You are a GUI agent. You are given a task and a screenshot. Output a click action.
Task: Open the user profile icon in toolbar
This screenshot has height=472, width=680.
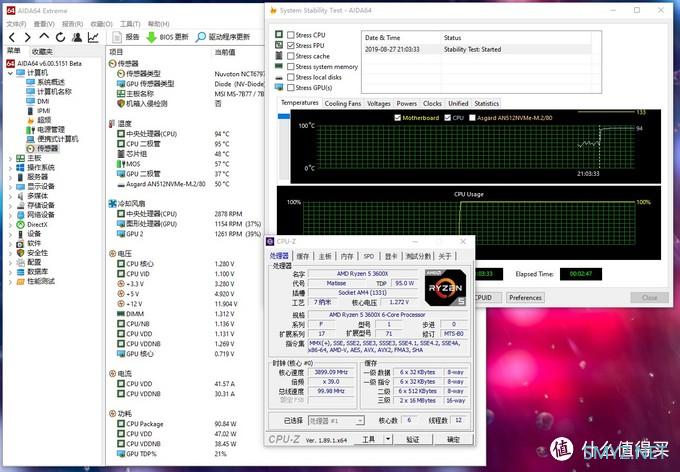click(77, 37)
